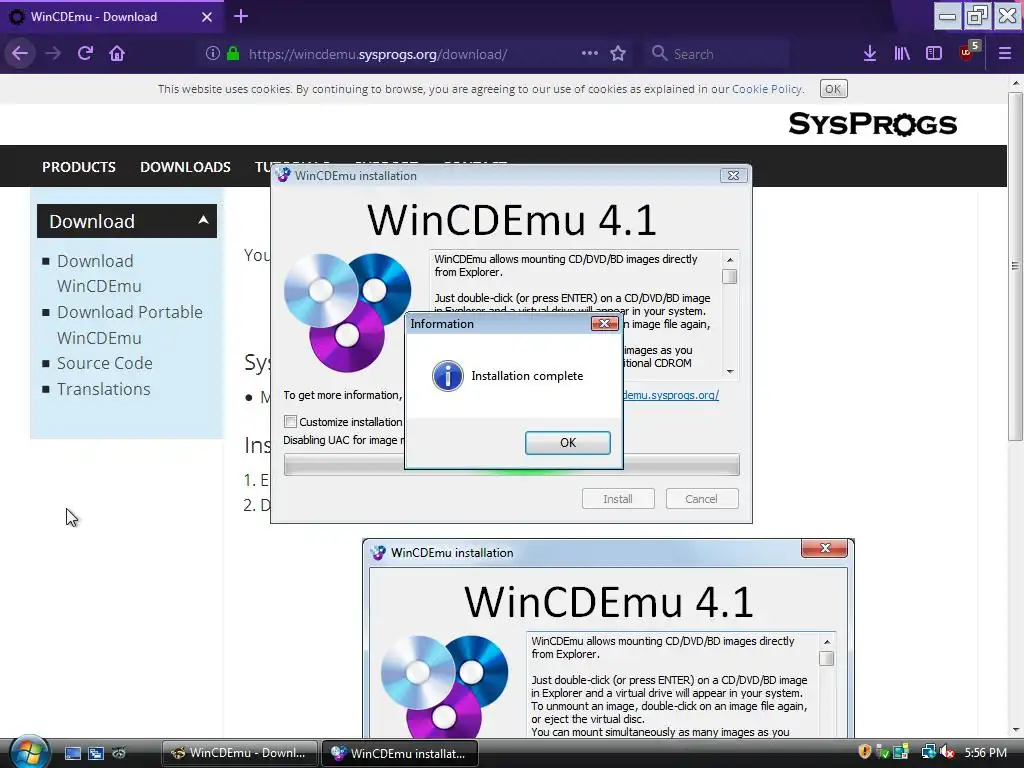Click the browser forward arrow
Screen dimensions: 1024x768
[x=53, y=54]
